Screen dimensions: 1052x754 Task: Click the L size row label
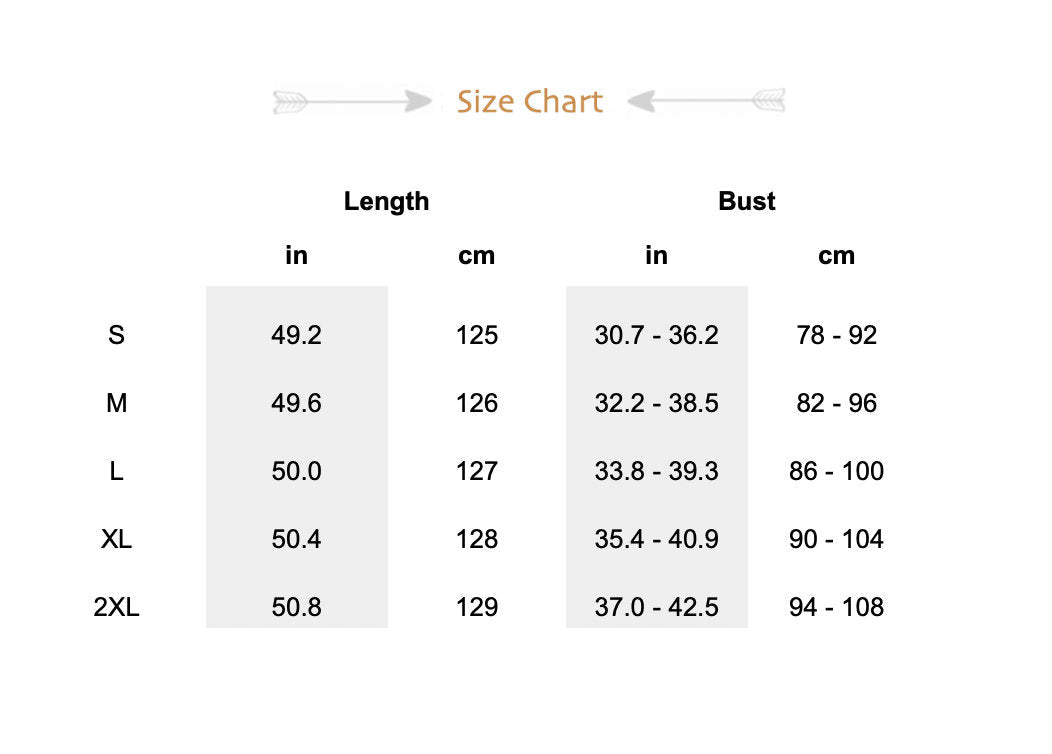[x=116, y=471]
